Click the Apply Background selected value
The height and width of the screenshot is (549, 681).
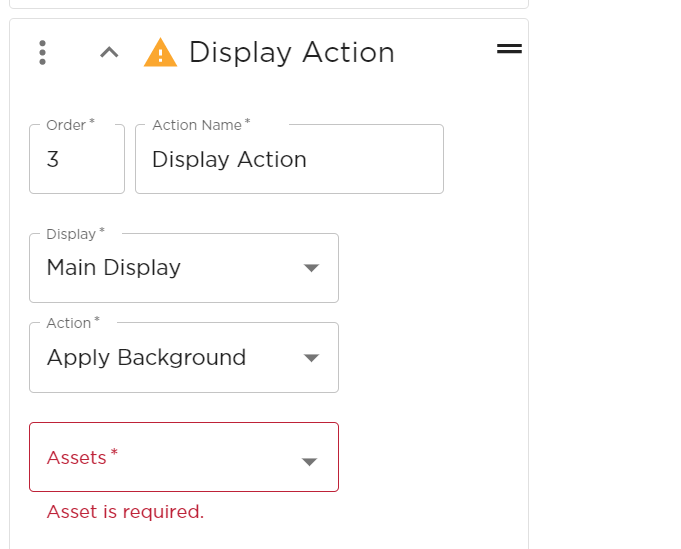point(146,358)
